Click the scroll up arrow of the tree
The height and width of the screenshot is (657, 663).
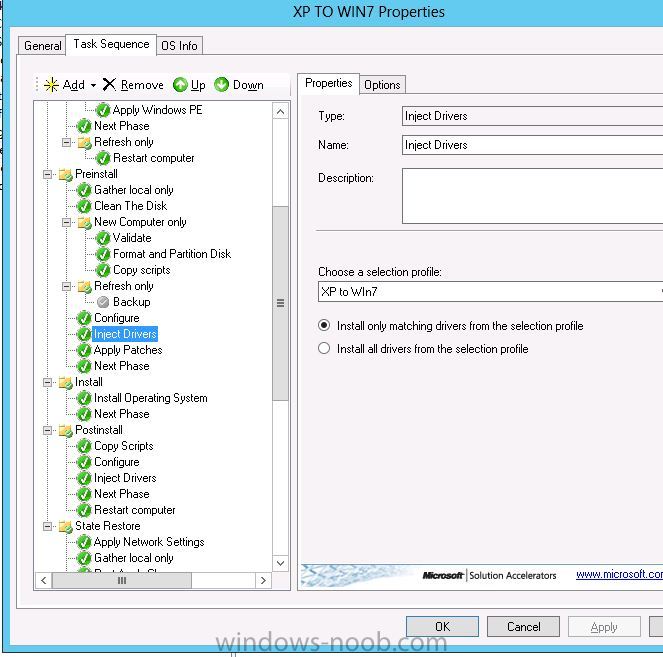280,112
